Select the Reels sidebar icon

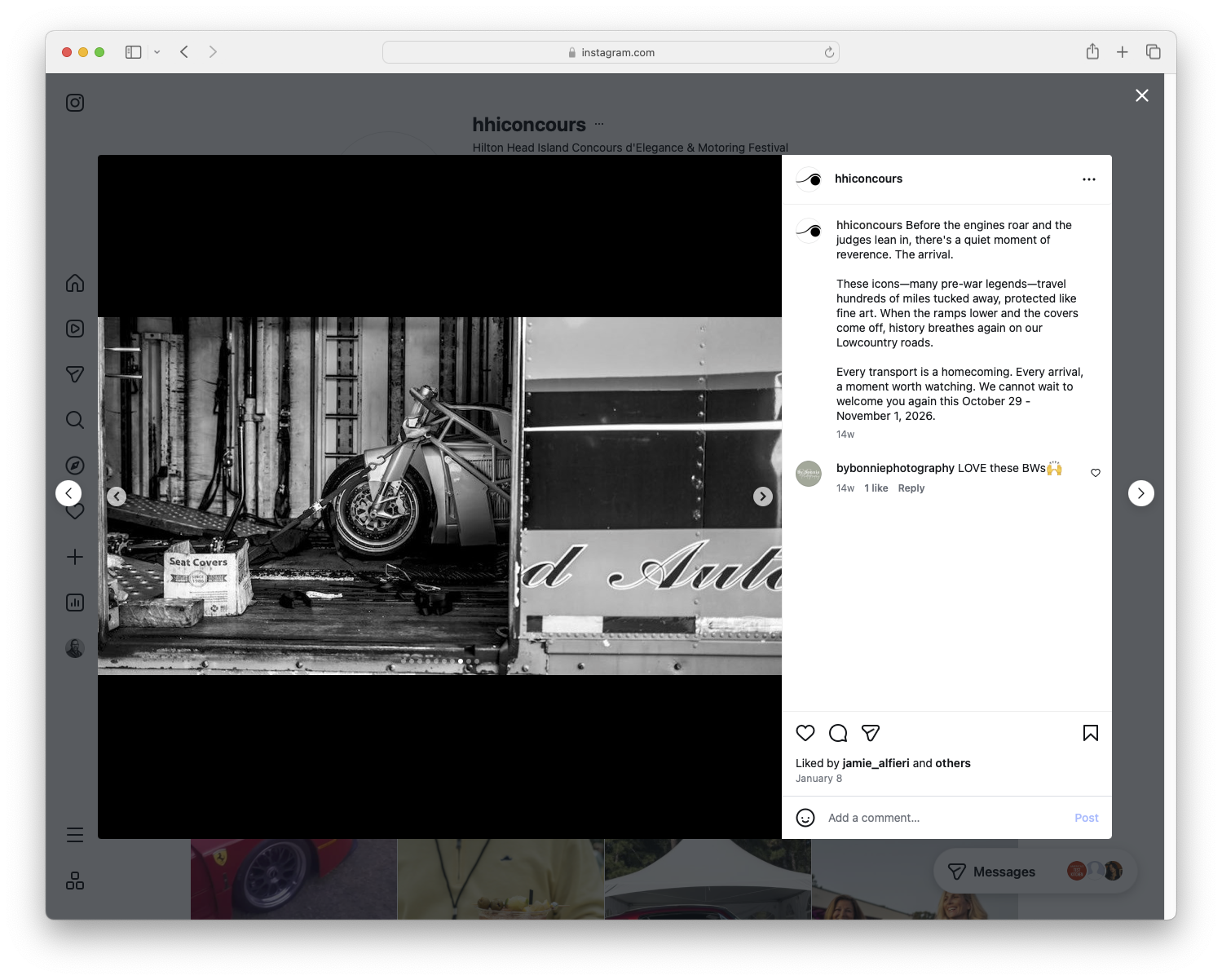tap(74, 328)
